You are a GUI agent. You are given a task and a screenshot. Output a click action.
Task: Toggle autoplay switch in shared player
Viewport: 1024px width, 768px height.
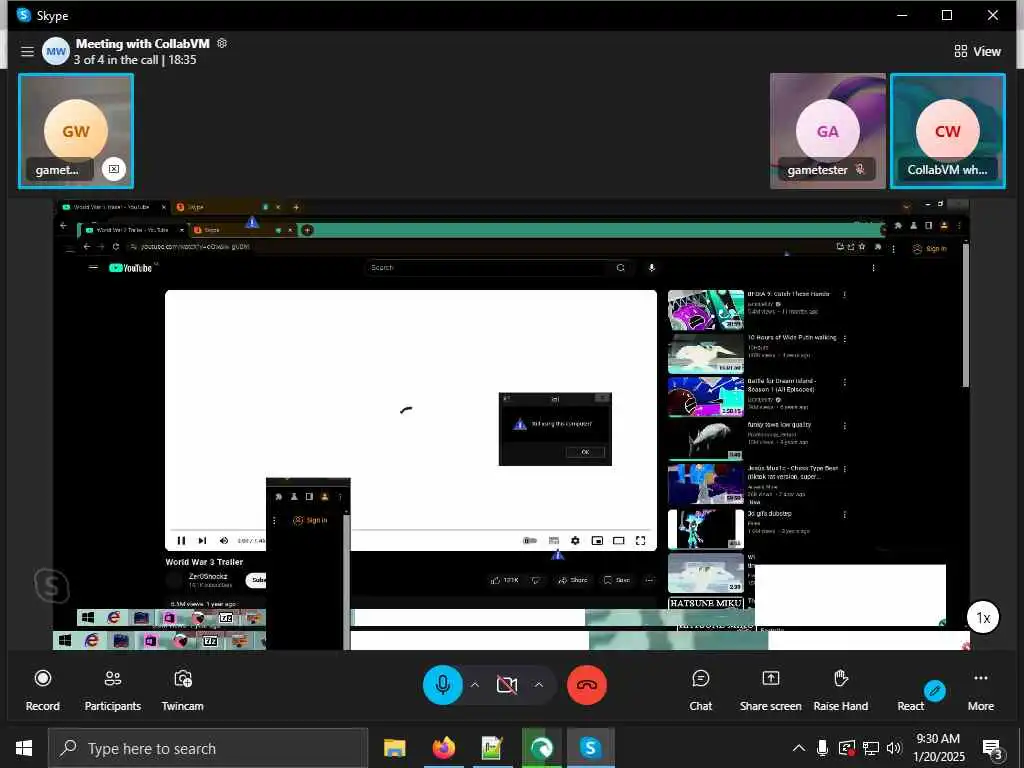click(x=530, y=541)
